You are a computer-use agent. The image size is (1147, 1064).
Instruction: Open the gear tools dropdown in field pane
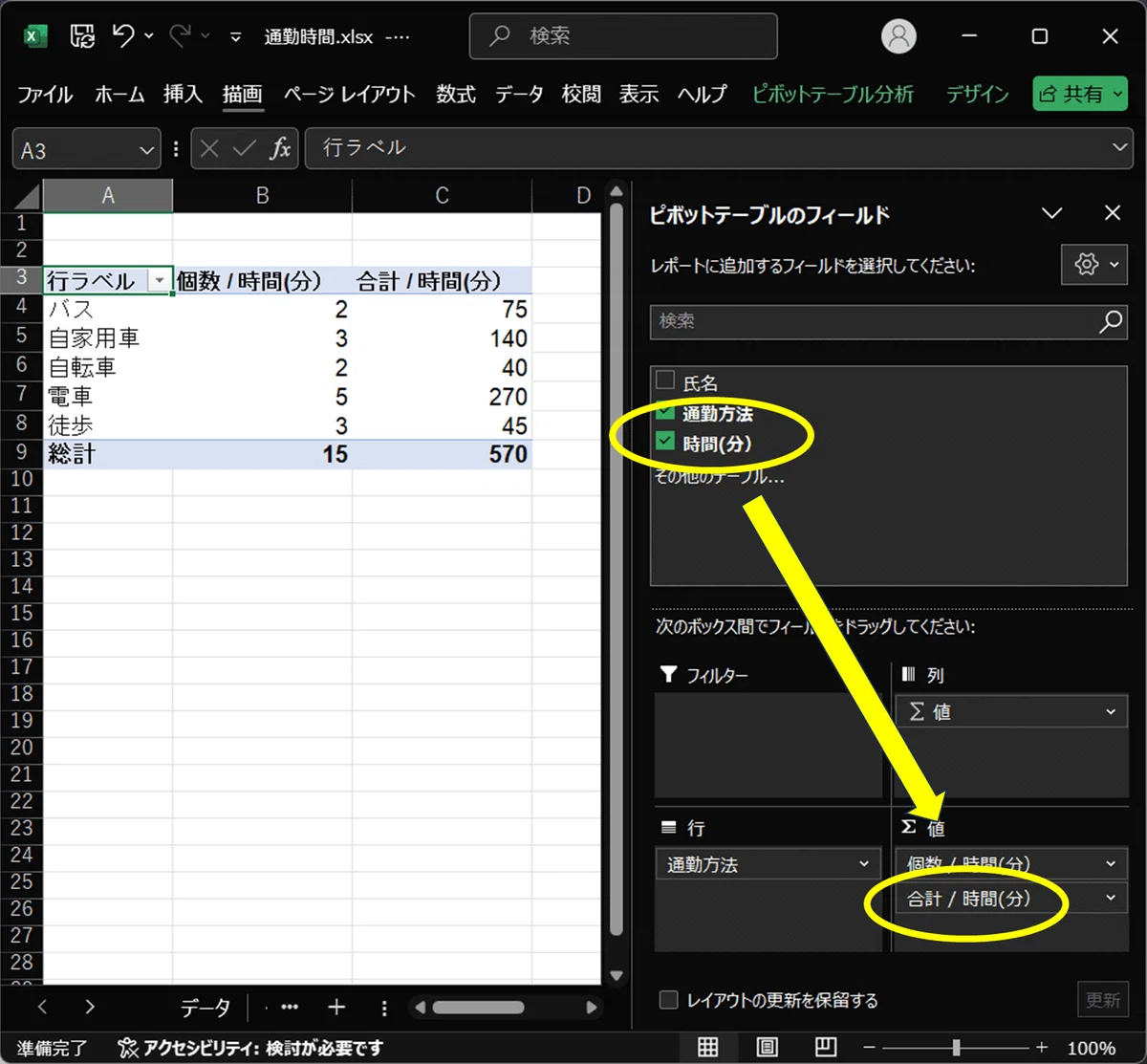1094,264
